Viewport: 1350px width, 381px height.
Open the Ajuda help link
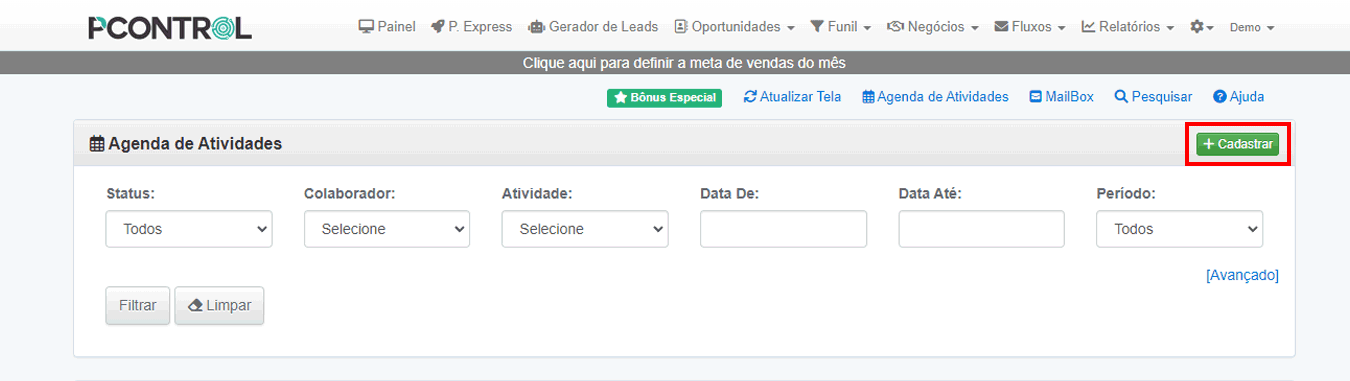[x=1238, y=97]
